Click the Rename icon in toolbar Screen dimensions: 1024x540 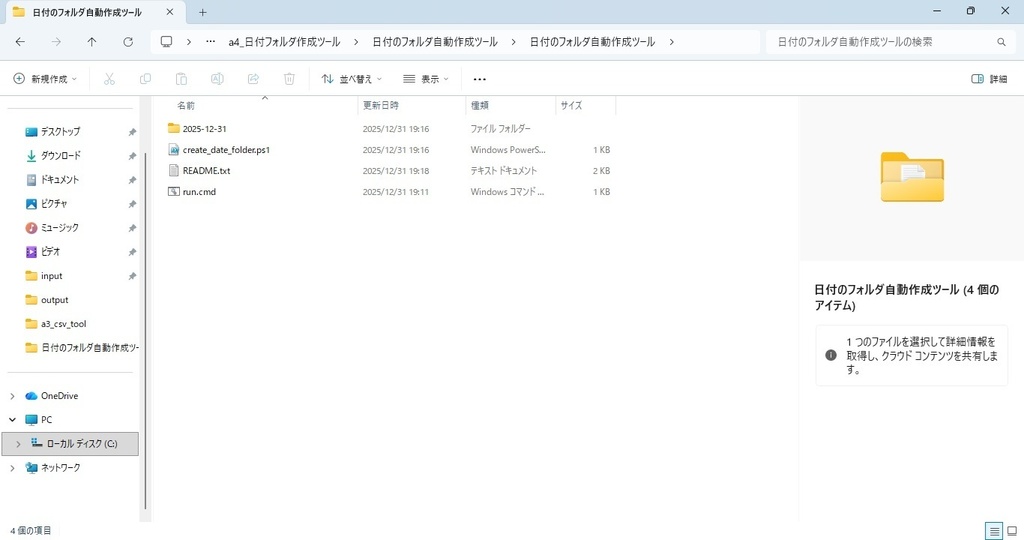217,79
